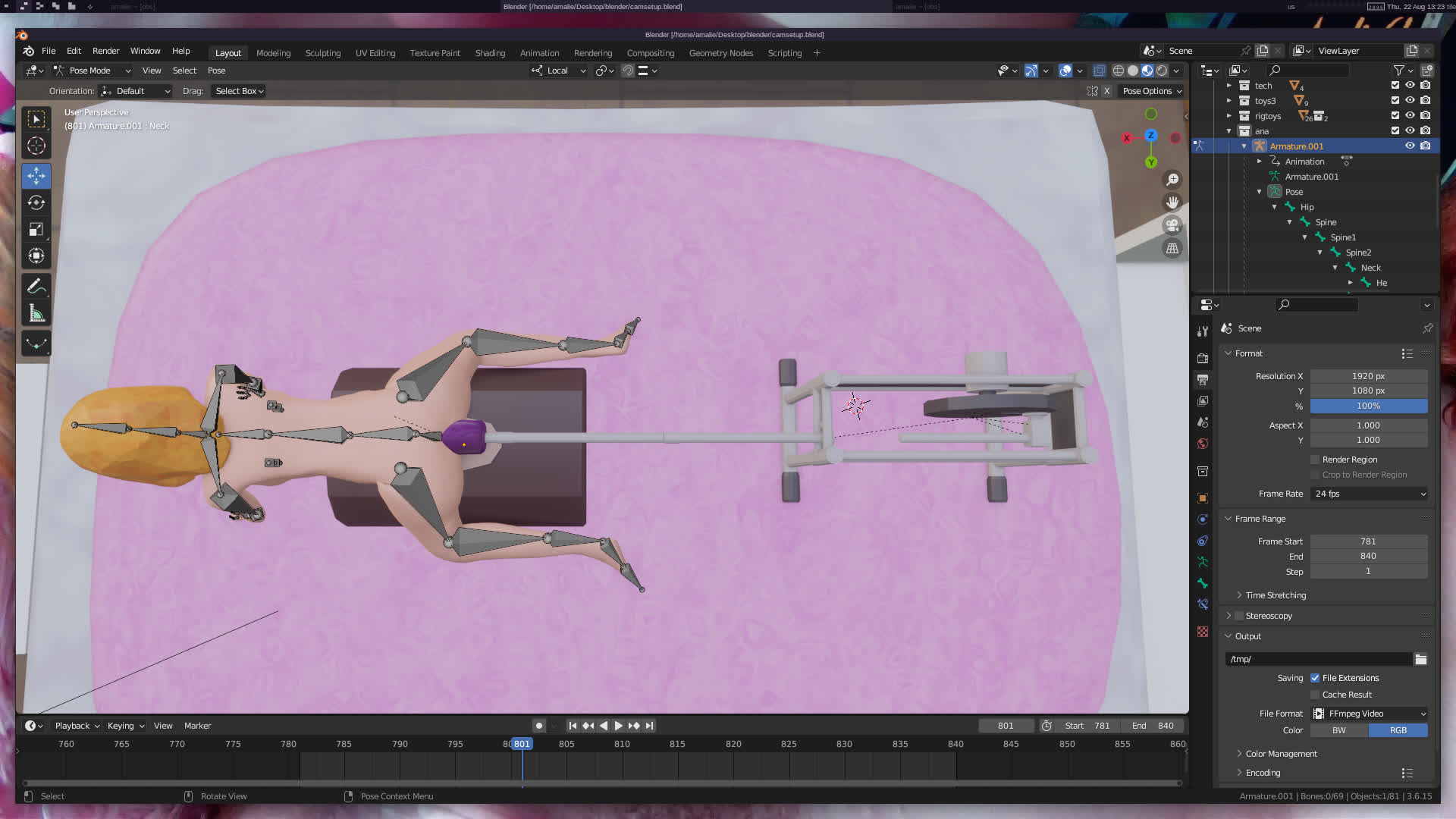Open the FFmpeg Video file format dropdown
The image size is (1456, 819).
click(1369, 714)
